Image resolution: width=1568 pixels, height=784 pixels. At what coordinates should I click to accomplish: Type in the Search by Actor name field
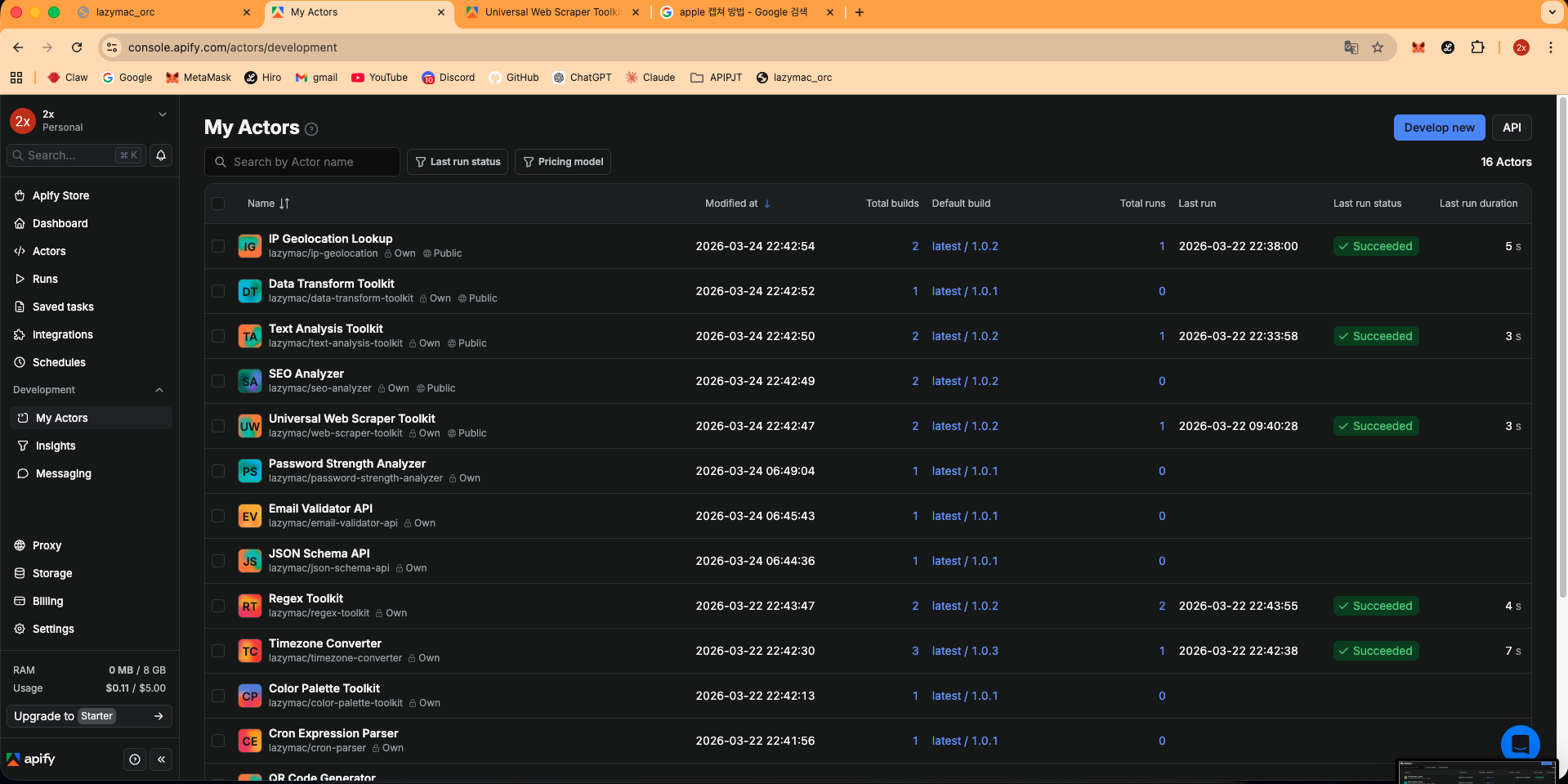coord(302,161)
